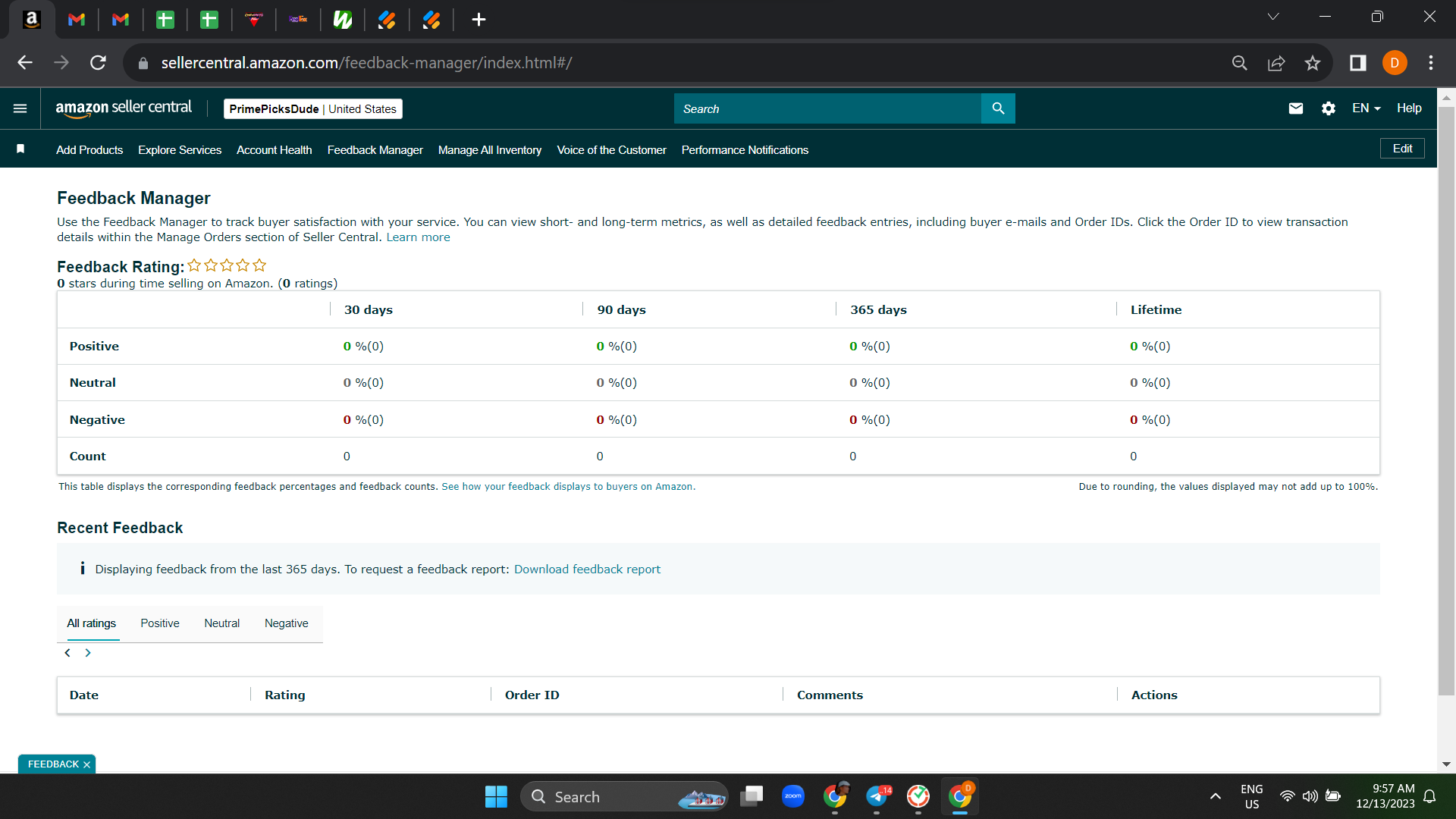The image size is (1456, 819).
Task: Open the notification bell in the tray
Action: pos(1429,796)
